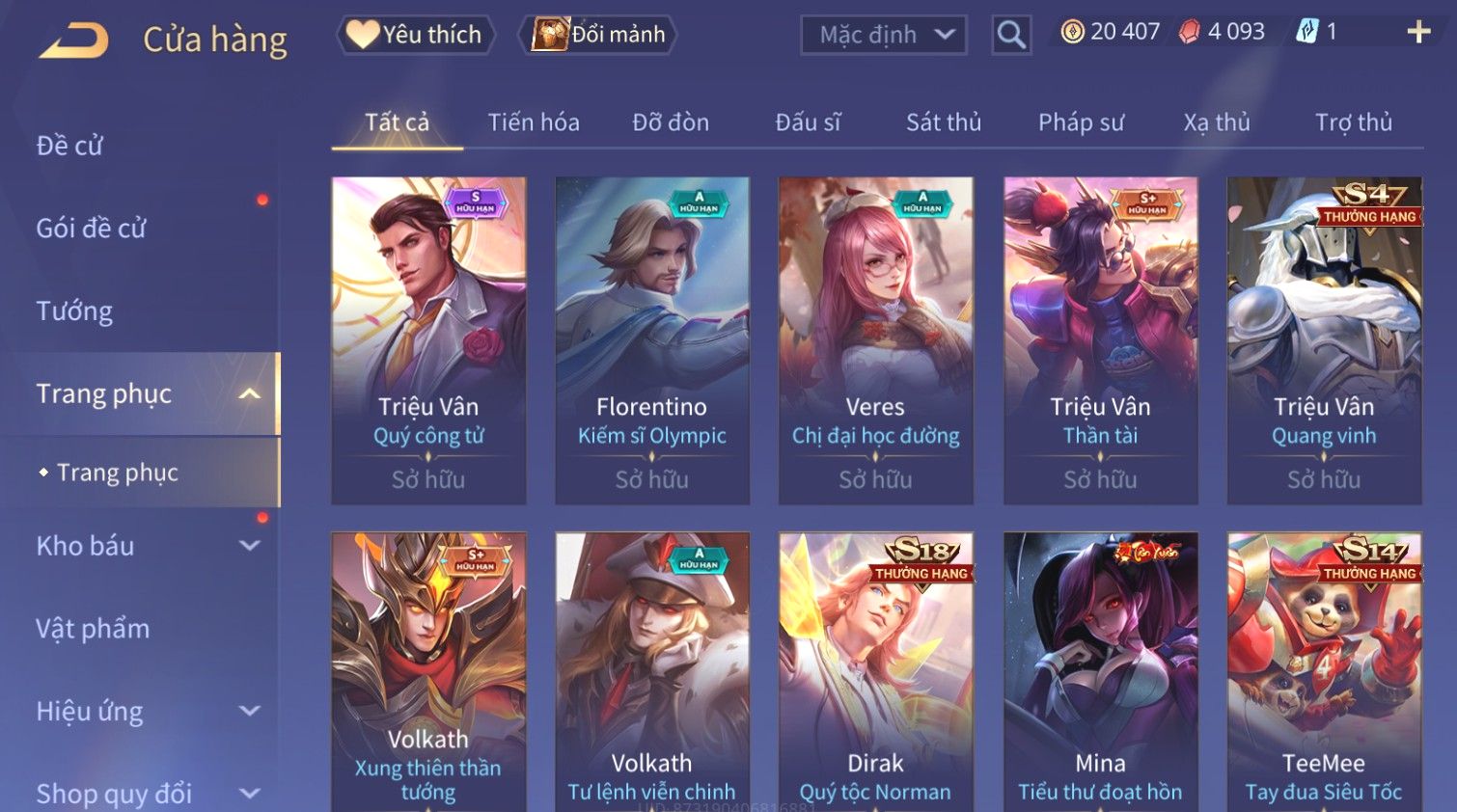This screenshot has width=1457, height=812.
Task: Collapse the Trang phục sidebar section
Action: [250, 393]
